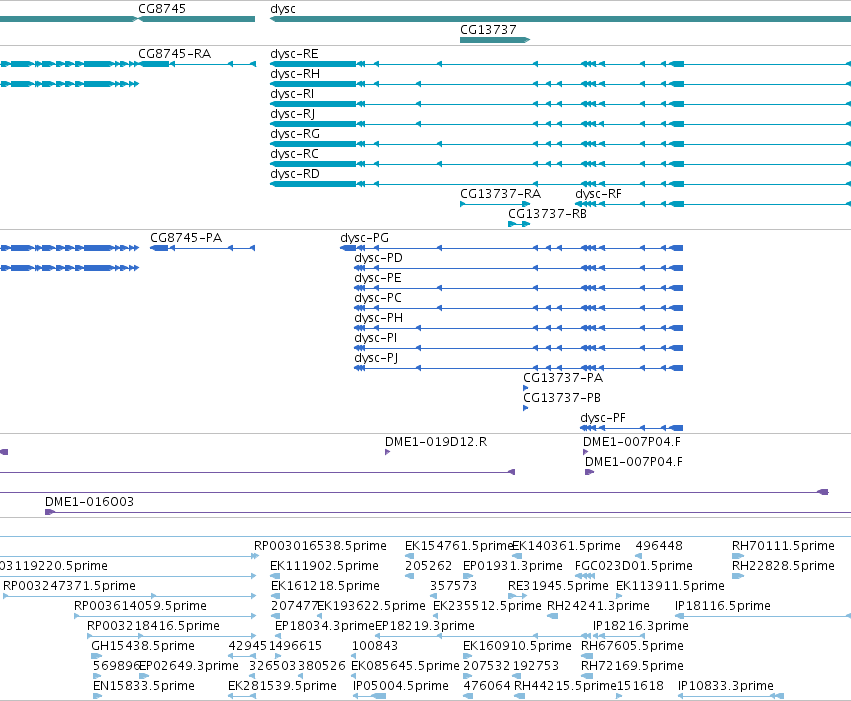Select the dysc-PE protein label
The image size is (851, 701).
[378, 278]
